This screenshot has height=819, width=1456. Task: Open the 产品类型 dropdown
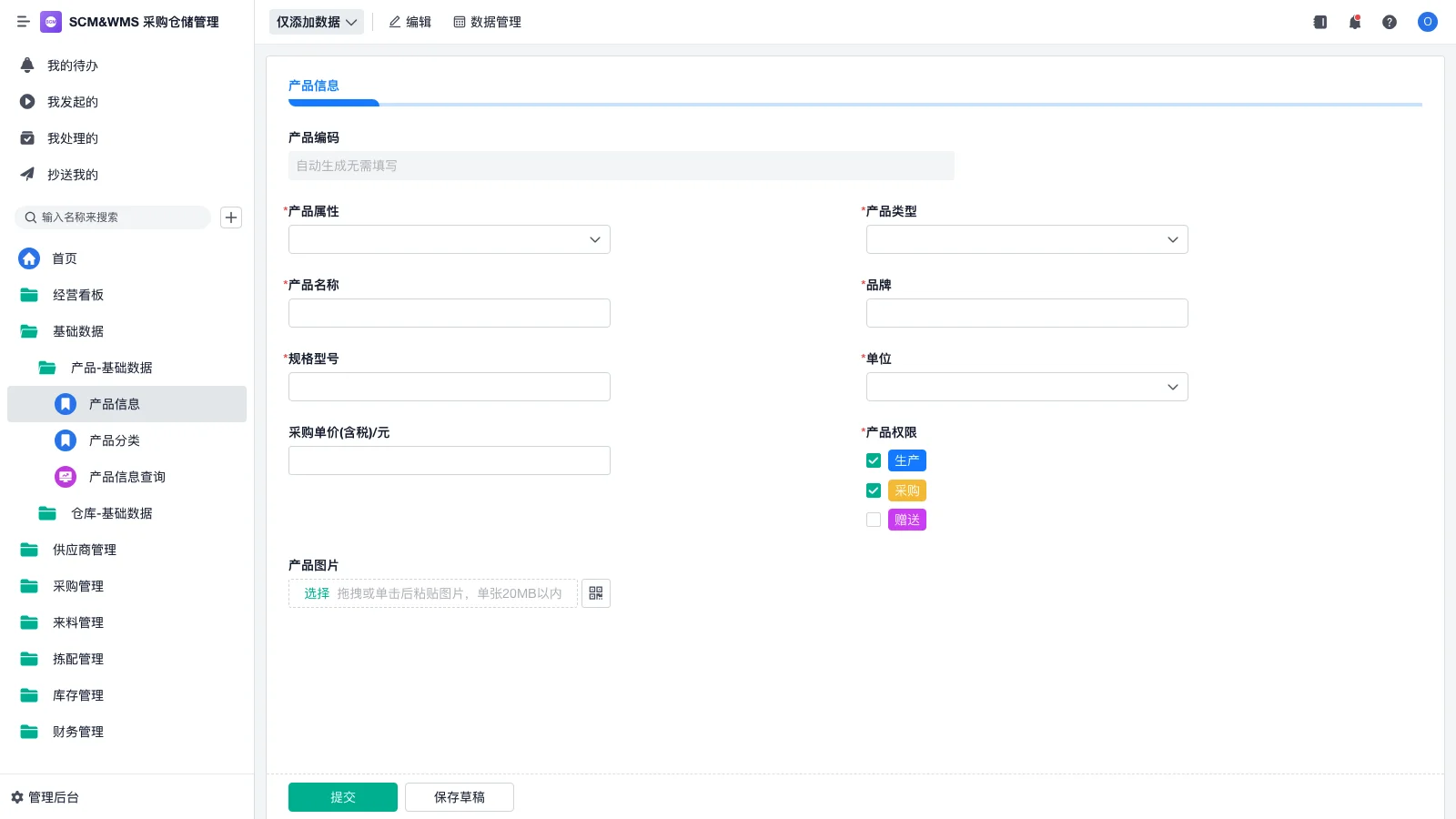pyautogui.click(x=1027, y=239)
